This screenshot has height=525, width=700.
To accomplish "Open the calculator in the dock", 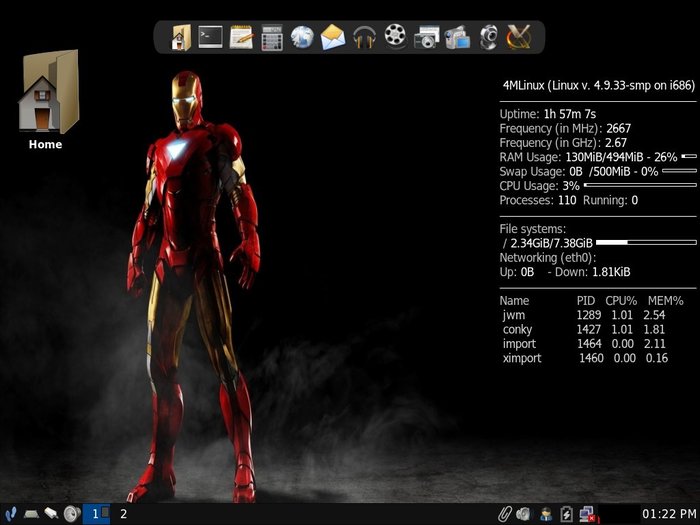I will [x=272, y=38].
